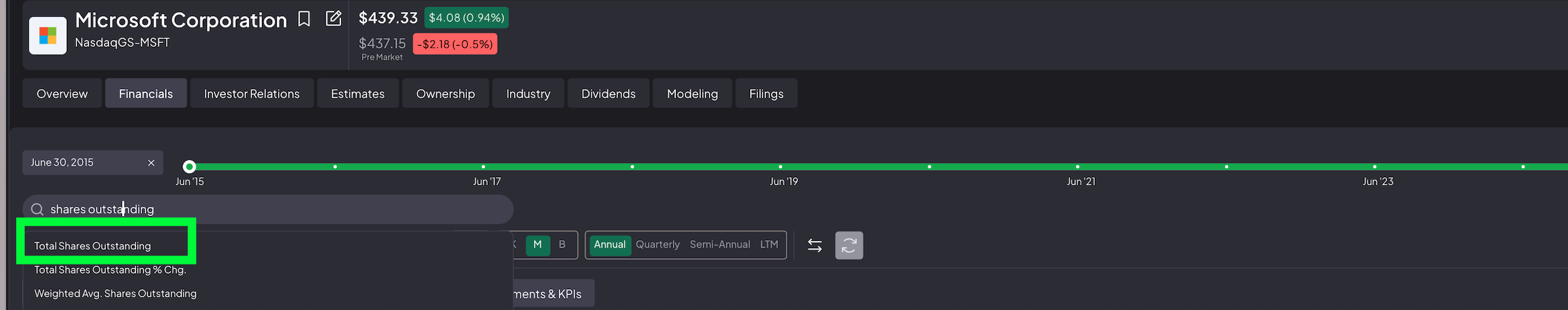Switch to the Ownership tab
This screenshot has width=1568, height=310.
point(446,94)
